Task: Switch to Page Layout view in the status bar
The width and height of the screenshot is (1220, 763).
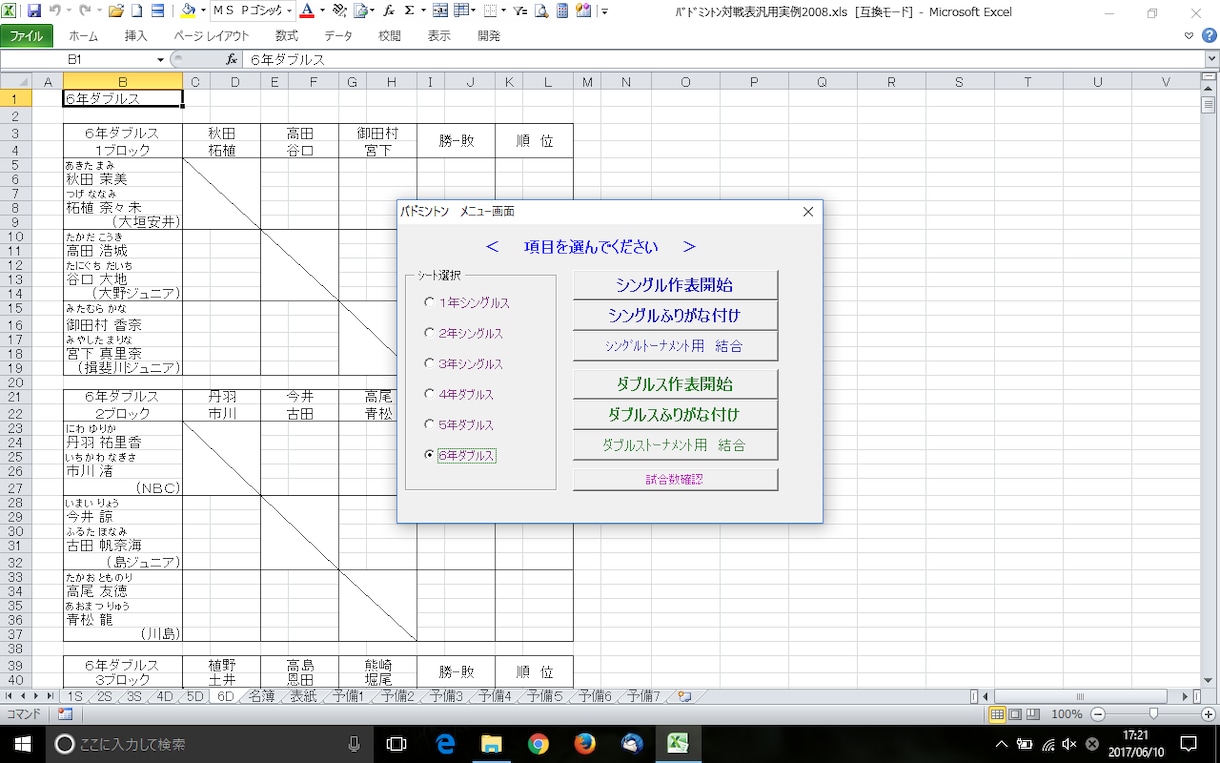Action: [x=1014, y=714]
